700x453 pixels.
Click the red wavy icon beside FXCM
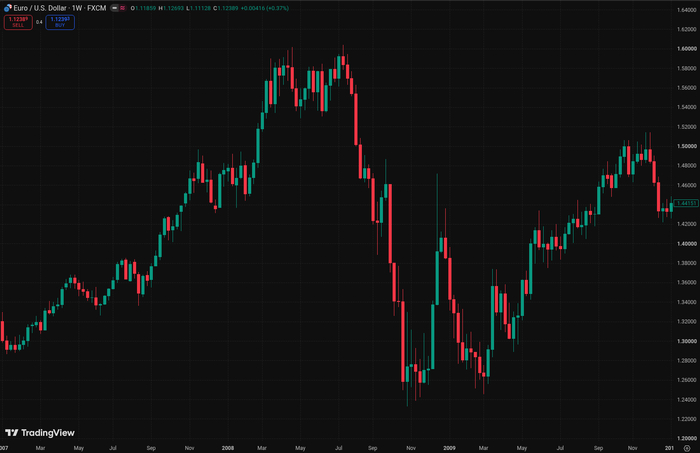point(122,8)
